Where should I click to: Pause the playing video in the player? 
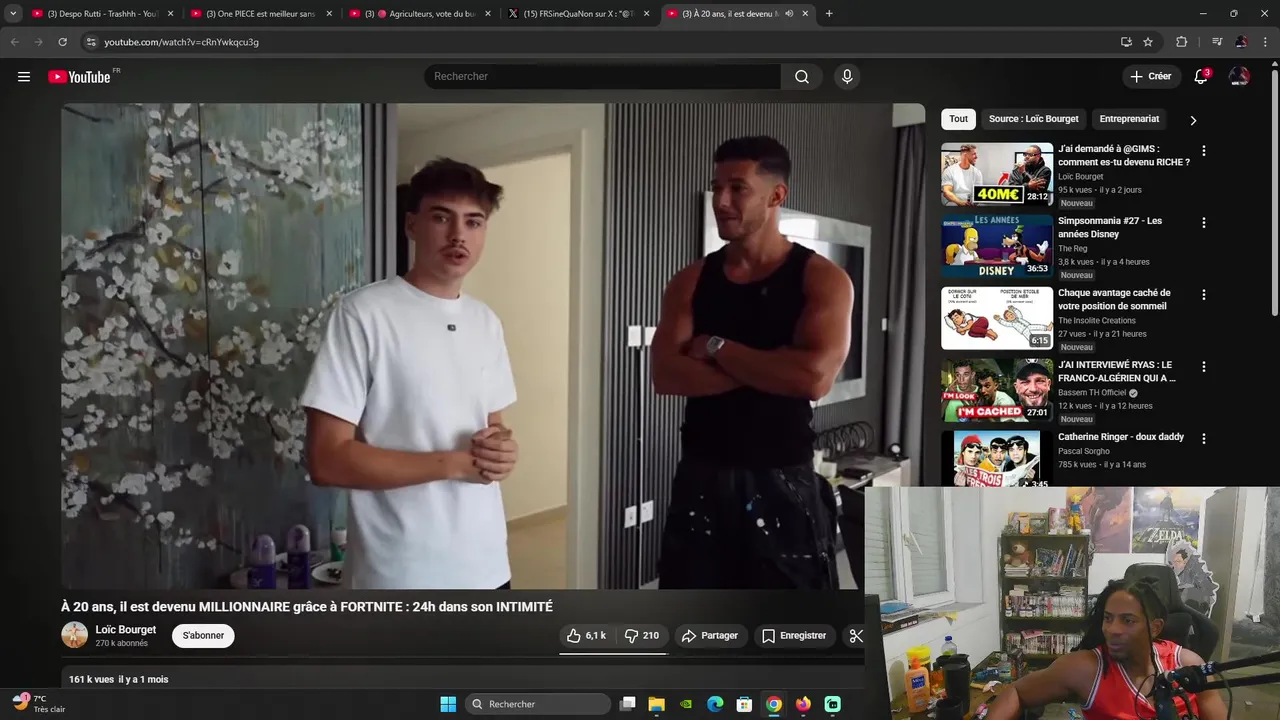492,346
